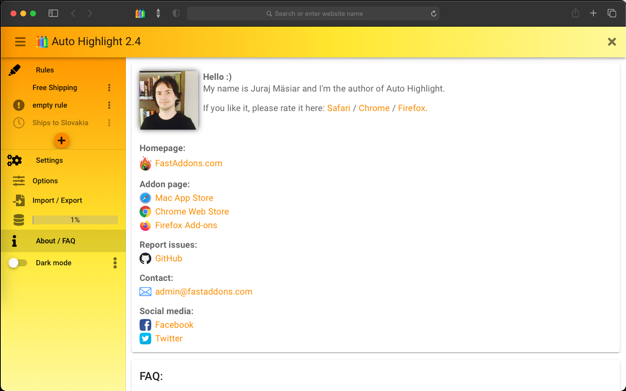Go forward with Safari forward arrow
626x391 pixels.
click(90, 13)
